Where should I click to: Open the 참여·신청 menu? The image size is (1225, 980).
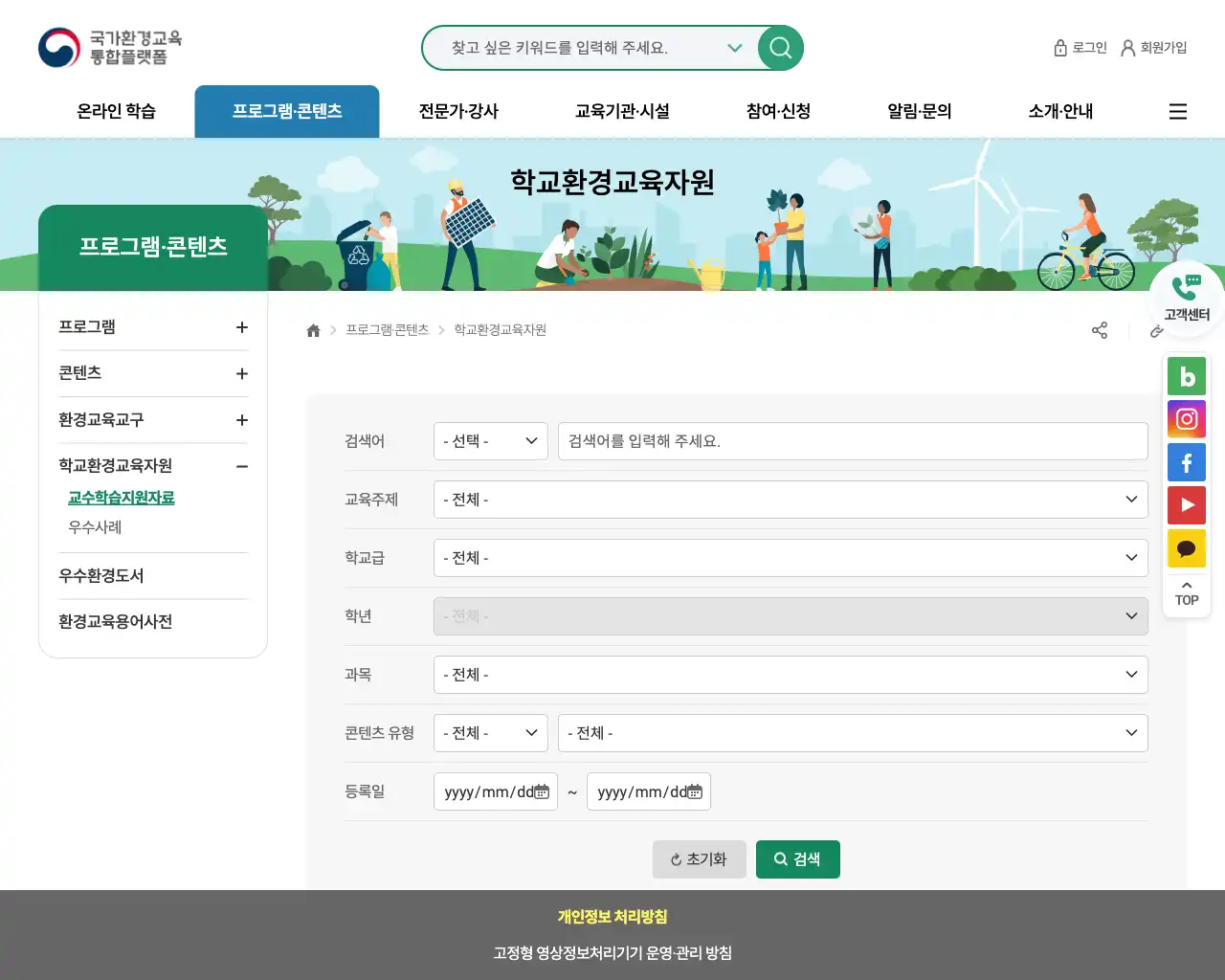(776, 111)
